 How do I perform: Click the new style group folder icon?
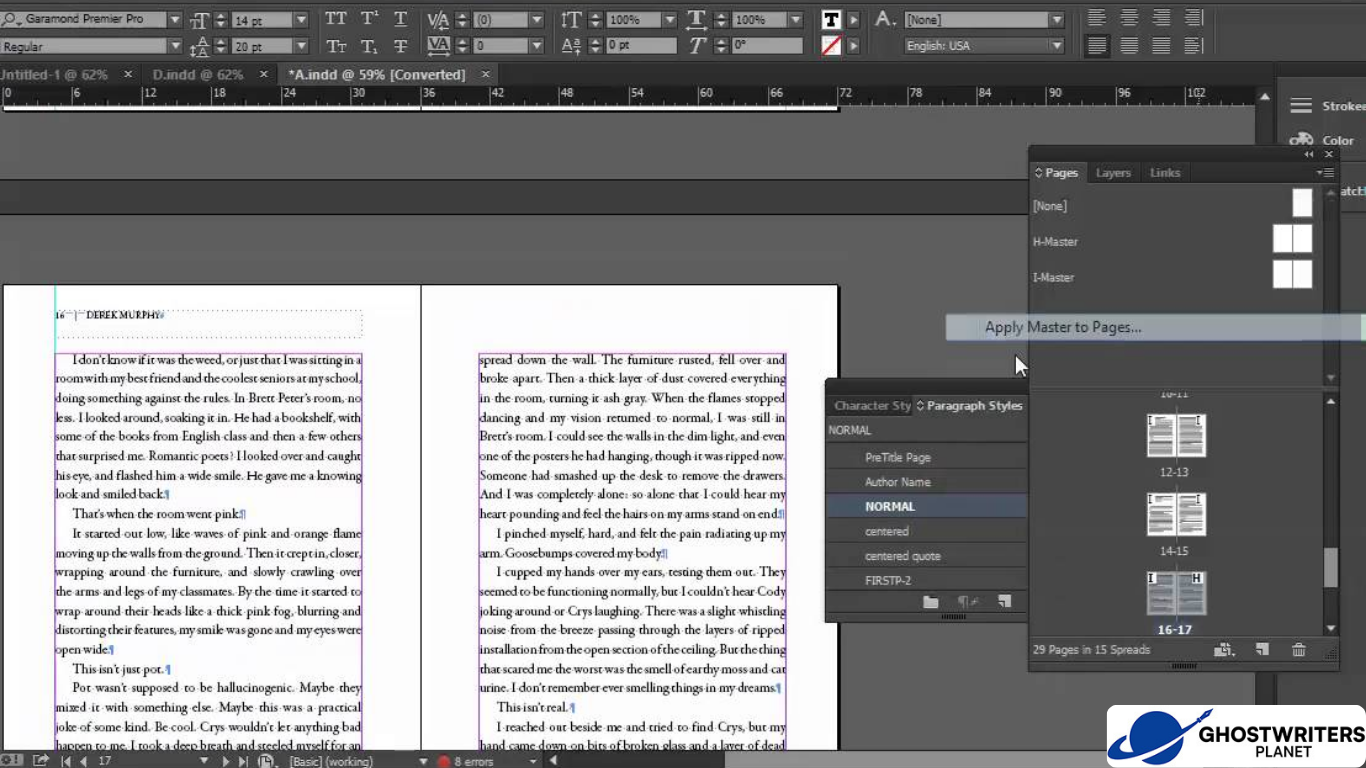tap(930, 601)
